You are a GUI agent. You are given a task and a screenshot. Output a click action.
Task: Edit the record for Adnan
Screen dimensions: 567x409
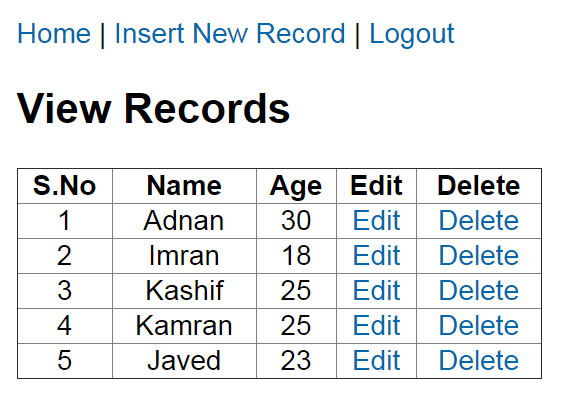pyautogui.click(x=376, y=220)
